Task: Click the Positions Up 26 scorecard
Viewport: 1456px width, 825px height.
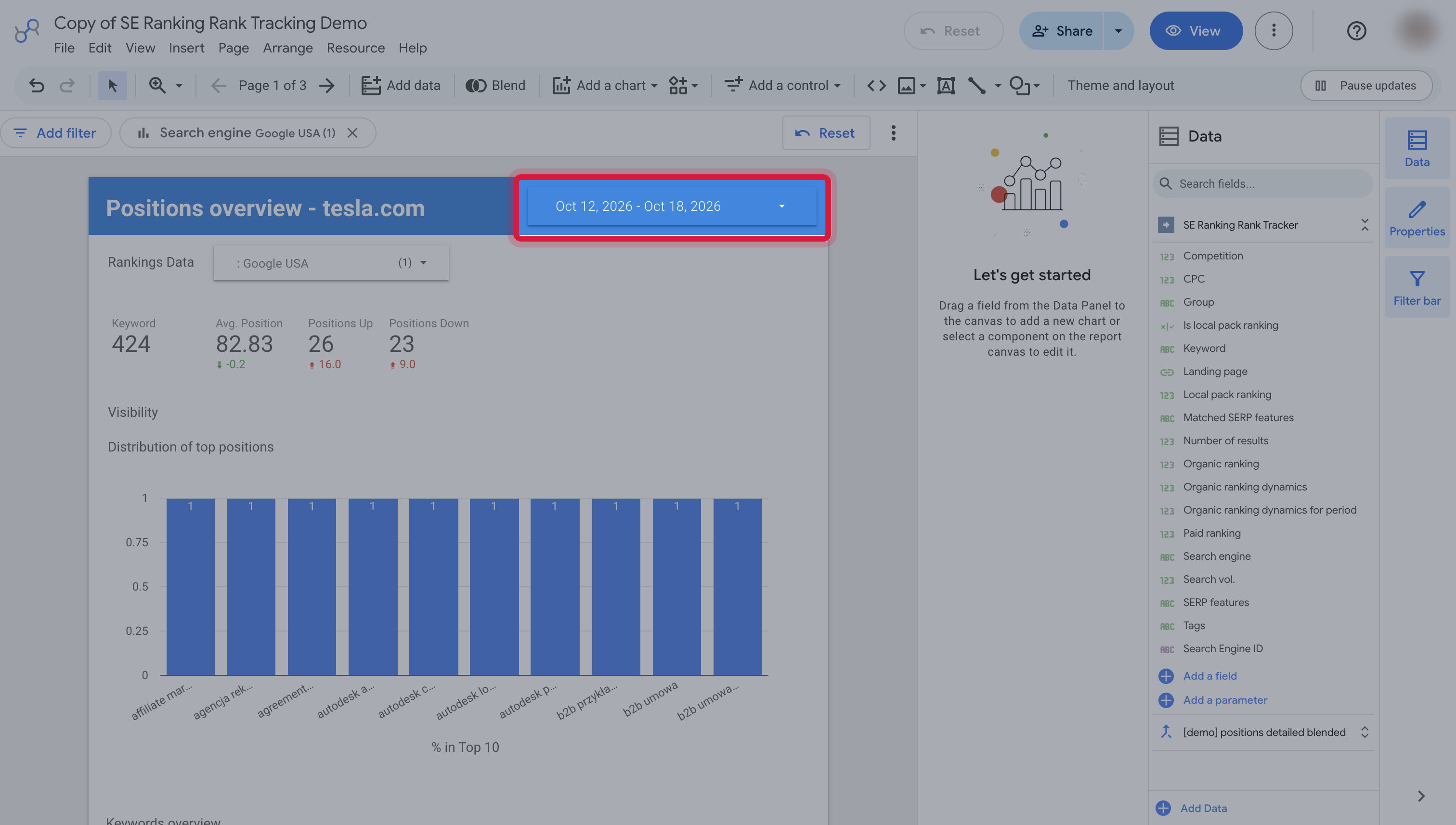Action: (x=339, y=345)
